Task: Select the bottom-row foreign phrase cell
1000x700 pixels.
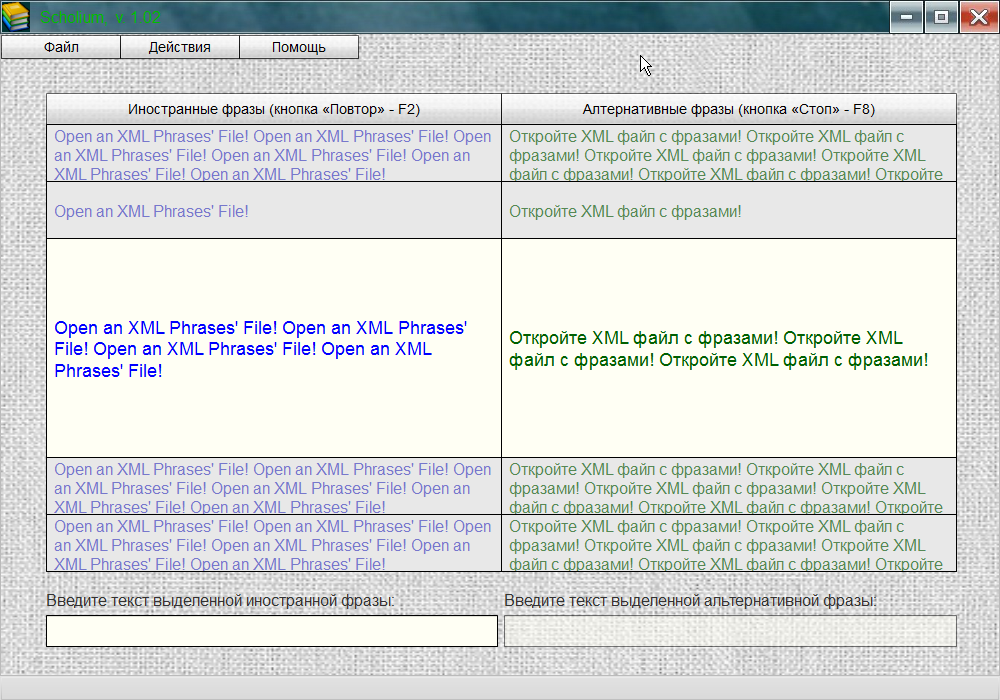Action: [x=274, y=544]
